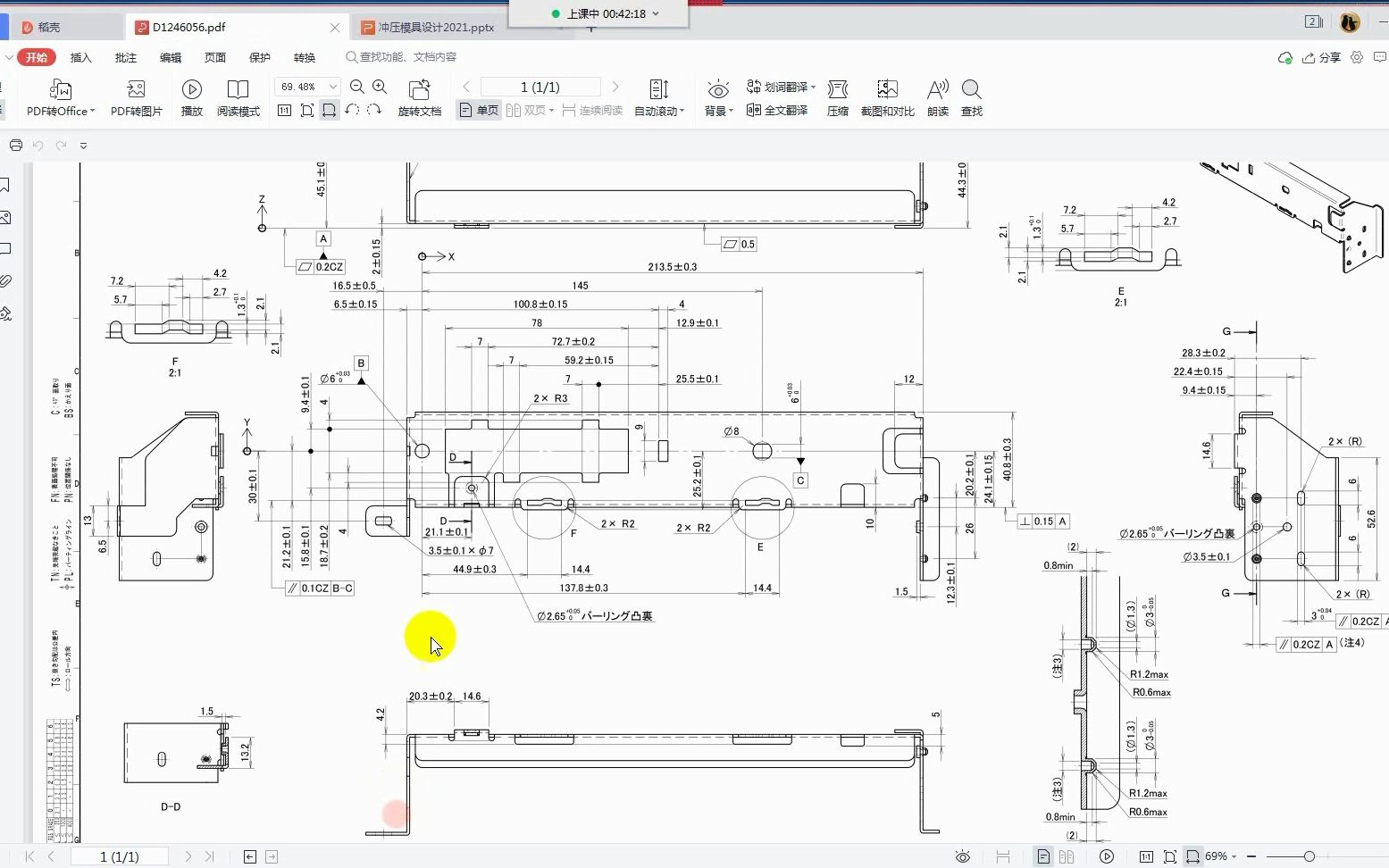The width and height of the screenshot is (1389, 868).
Task: Select single page layout in status bar
Action: click(1043, 856)
